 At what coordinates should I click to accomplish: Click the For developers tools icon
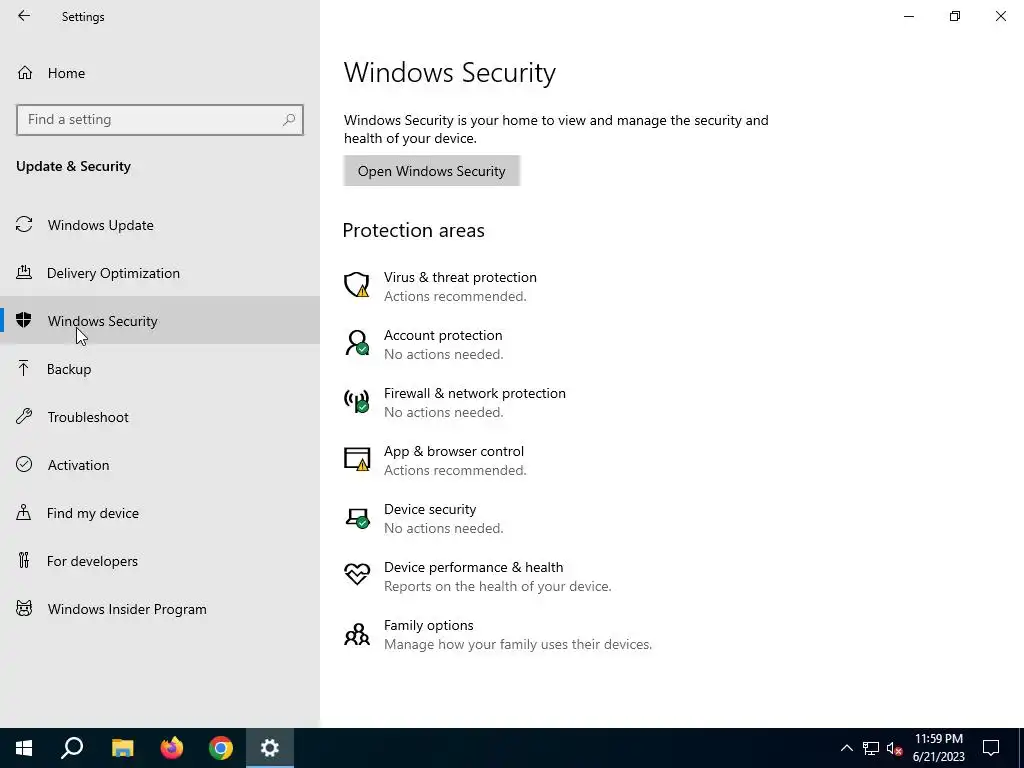[x=24, y=560]
